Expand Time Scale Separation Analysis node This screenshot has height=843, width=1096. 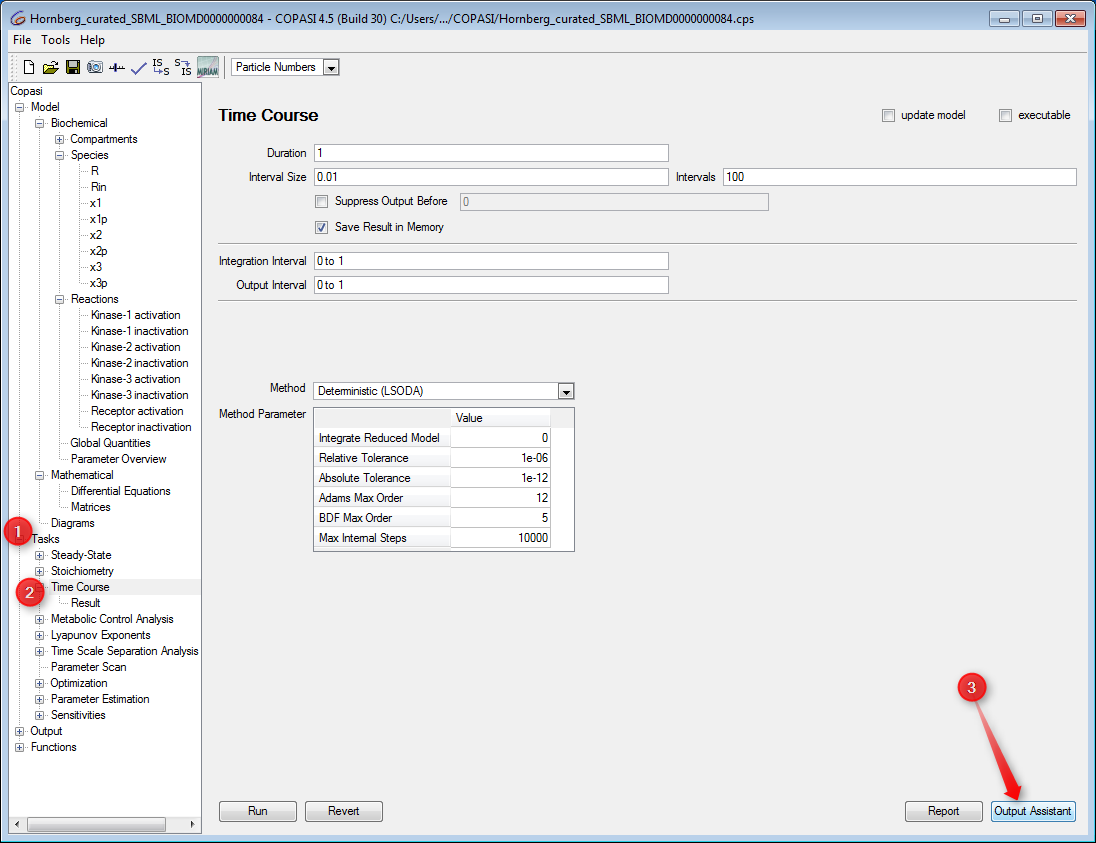[x=40, y=651]
